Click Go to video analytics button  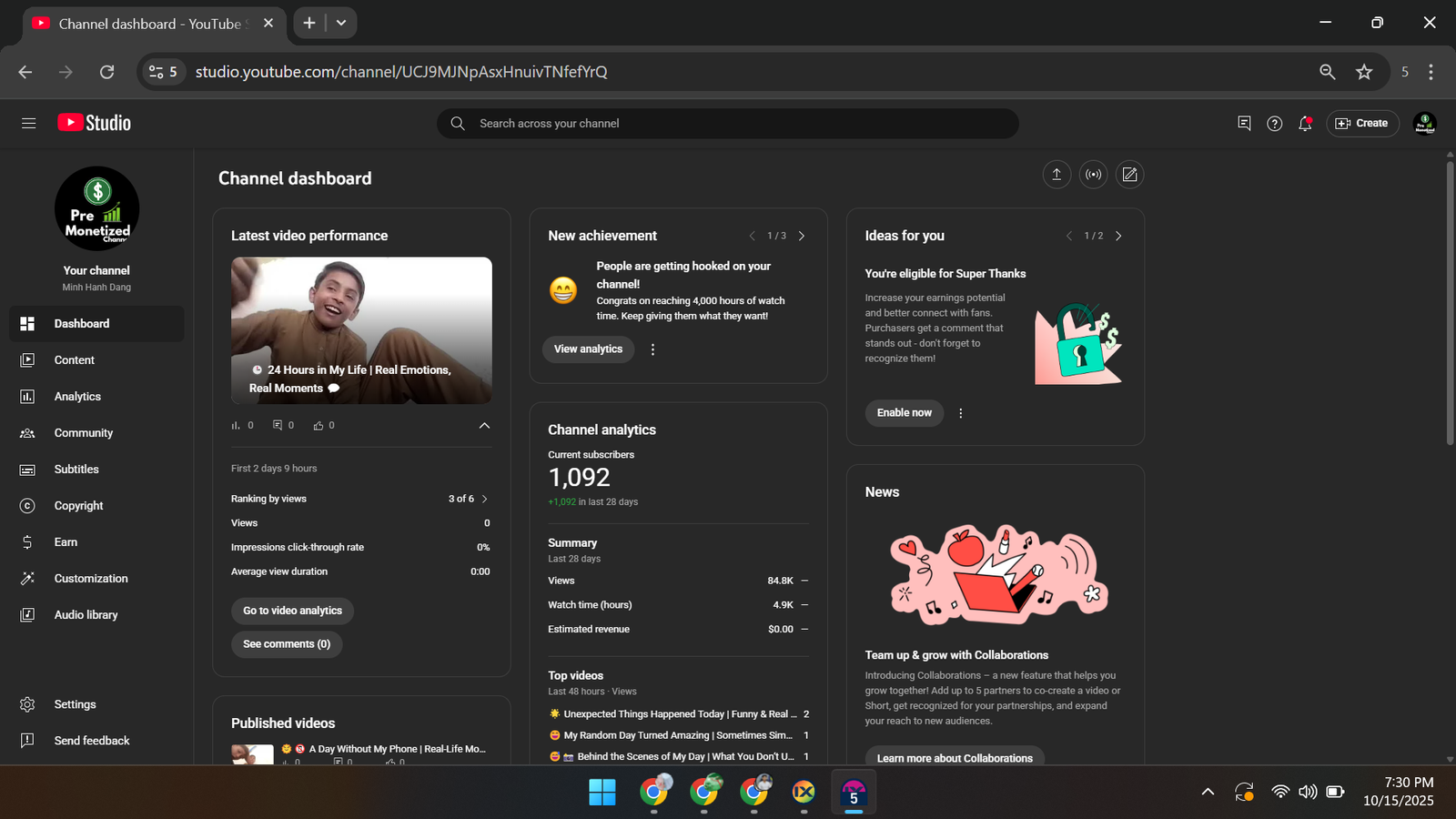[x=292, y=611]
